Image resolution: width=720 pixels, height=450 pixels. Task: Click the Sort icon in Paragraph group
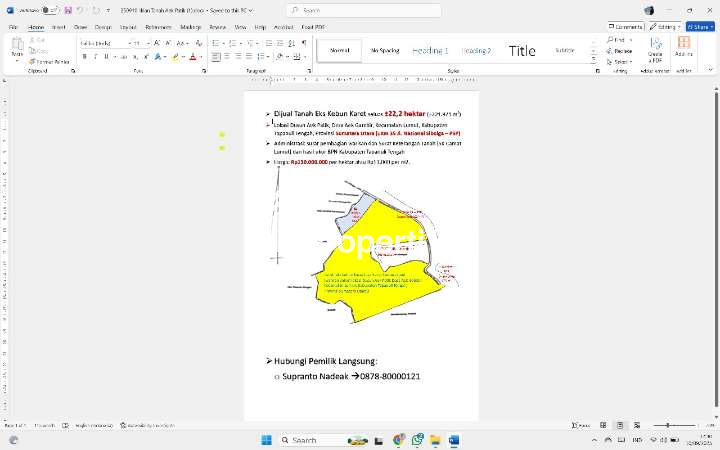[x=292, y=43]
